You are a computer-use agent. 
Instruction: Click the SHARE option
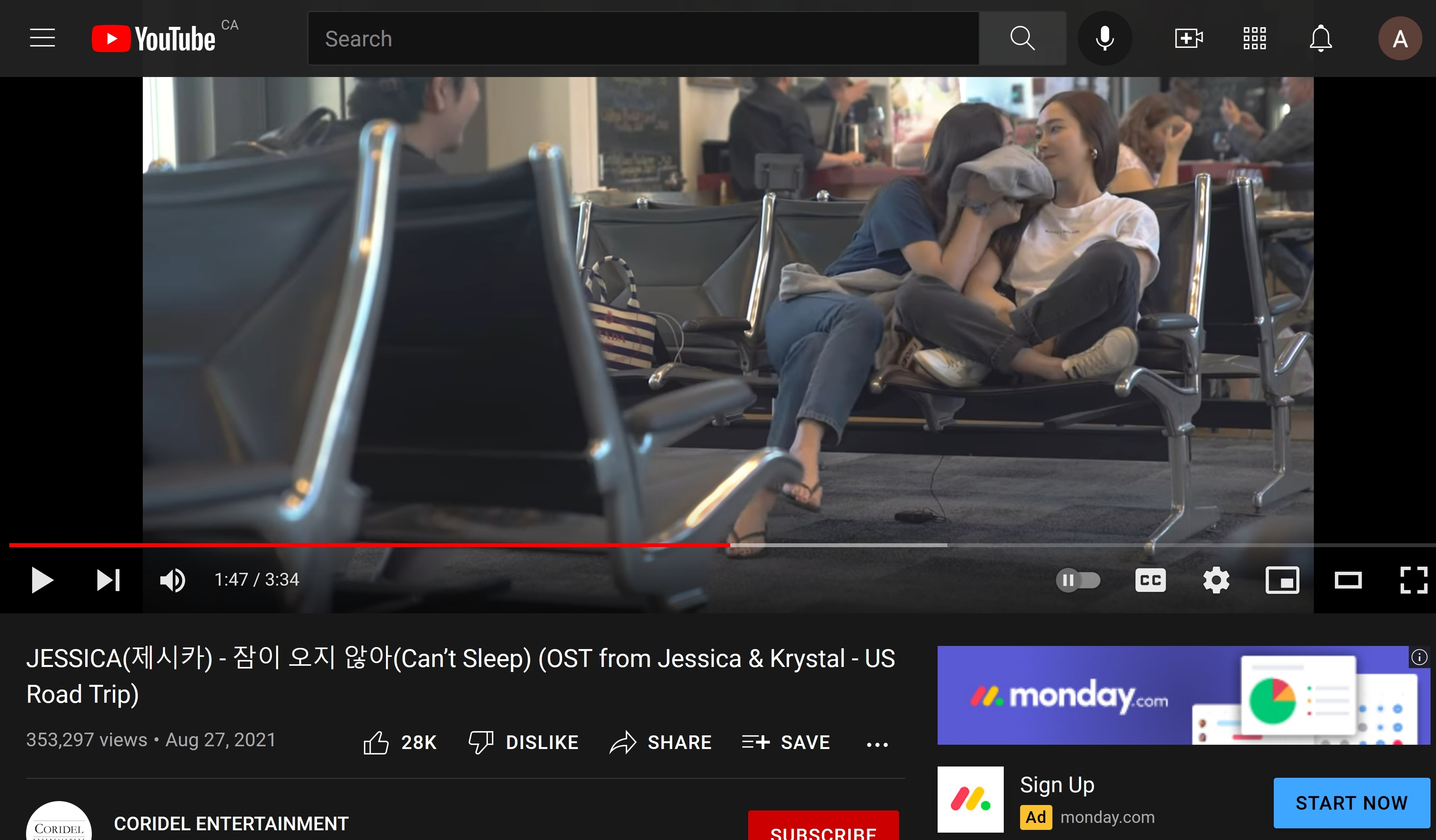[x=661, y=742]
